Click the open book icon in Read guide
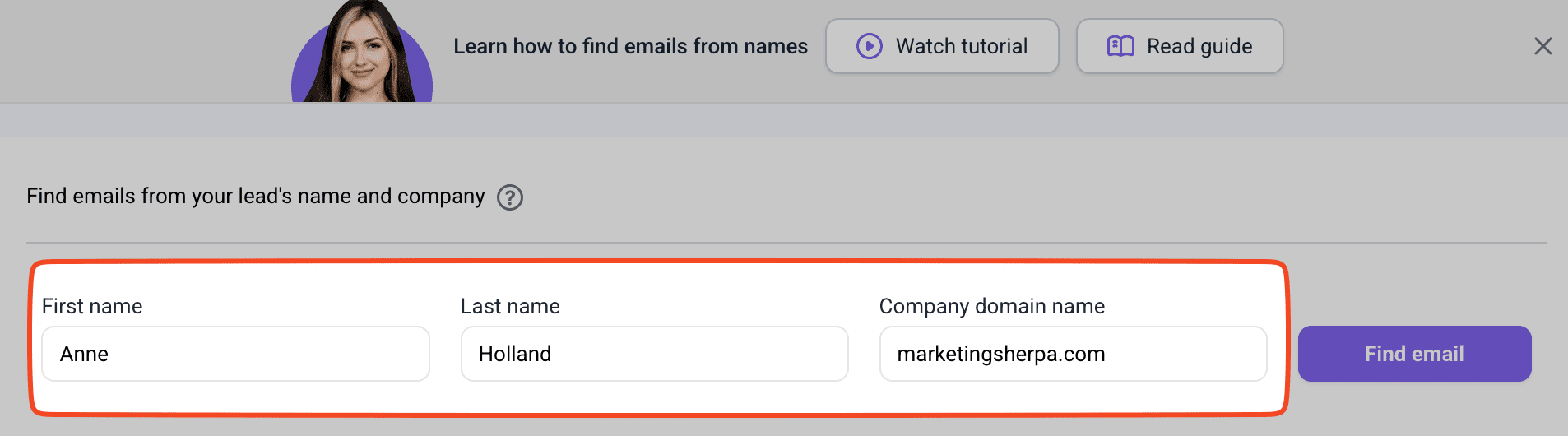This screenshot has width=1568, height=436. [1120, 46]
